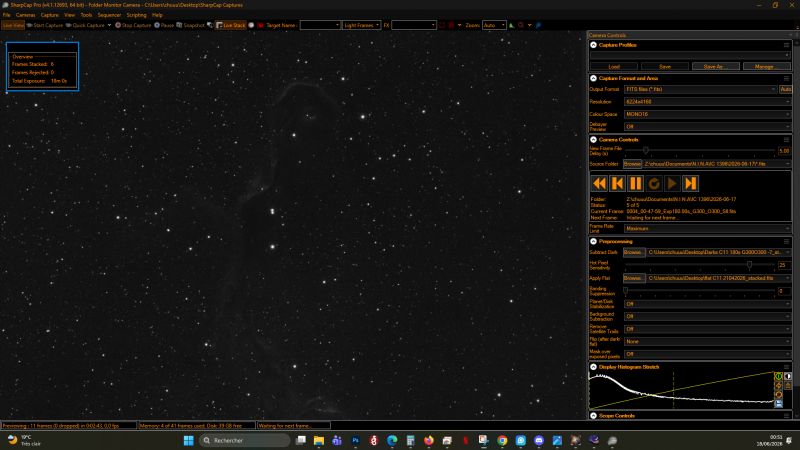The width and height of the screenshot is (800, 450).
Task: Collapse the Preprocessing section
Action: (593, 241)
